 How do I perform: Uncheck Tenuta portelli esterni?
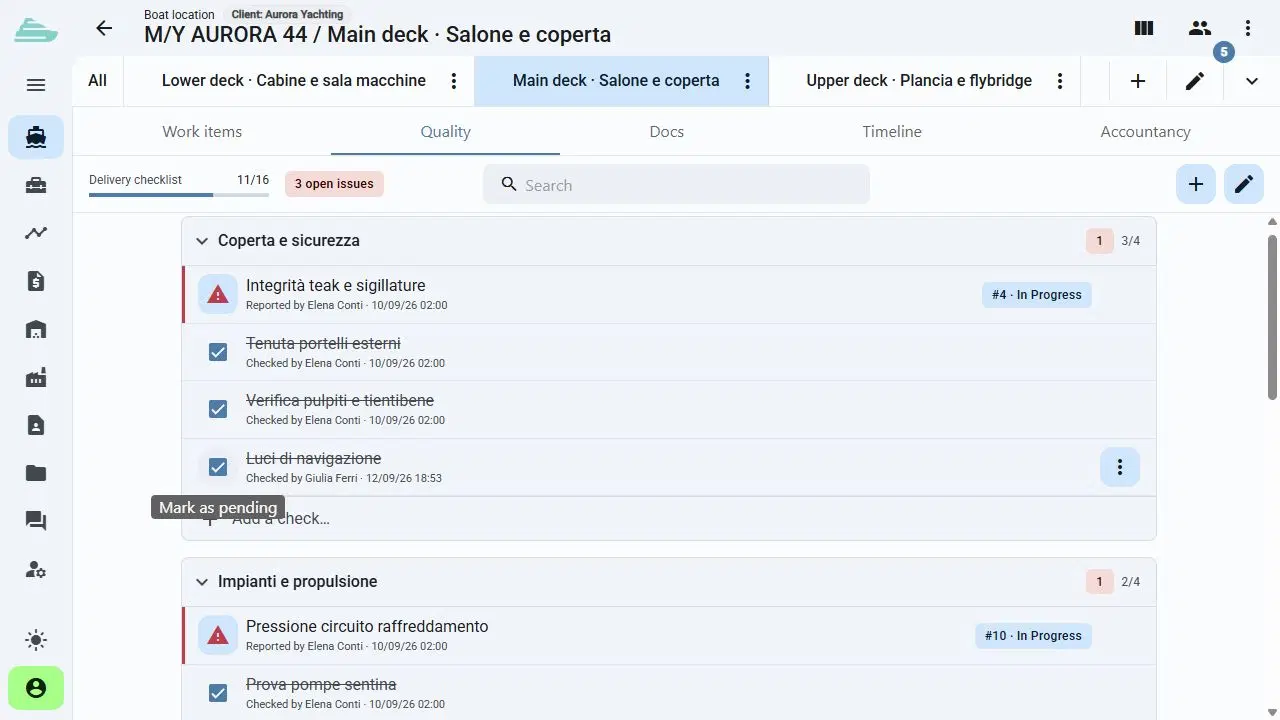218,352
